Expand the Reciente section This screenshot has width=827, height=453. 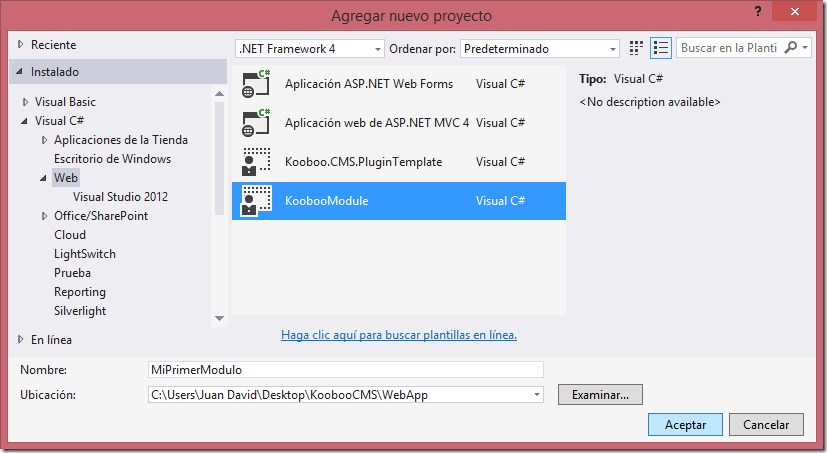click(x=21, y=44)
